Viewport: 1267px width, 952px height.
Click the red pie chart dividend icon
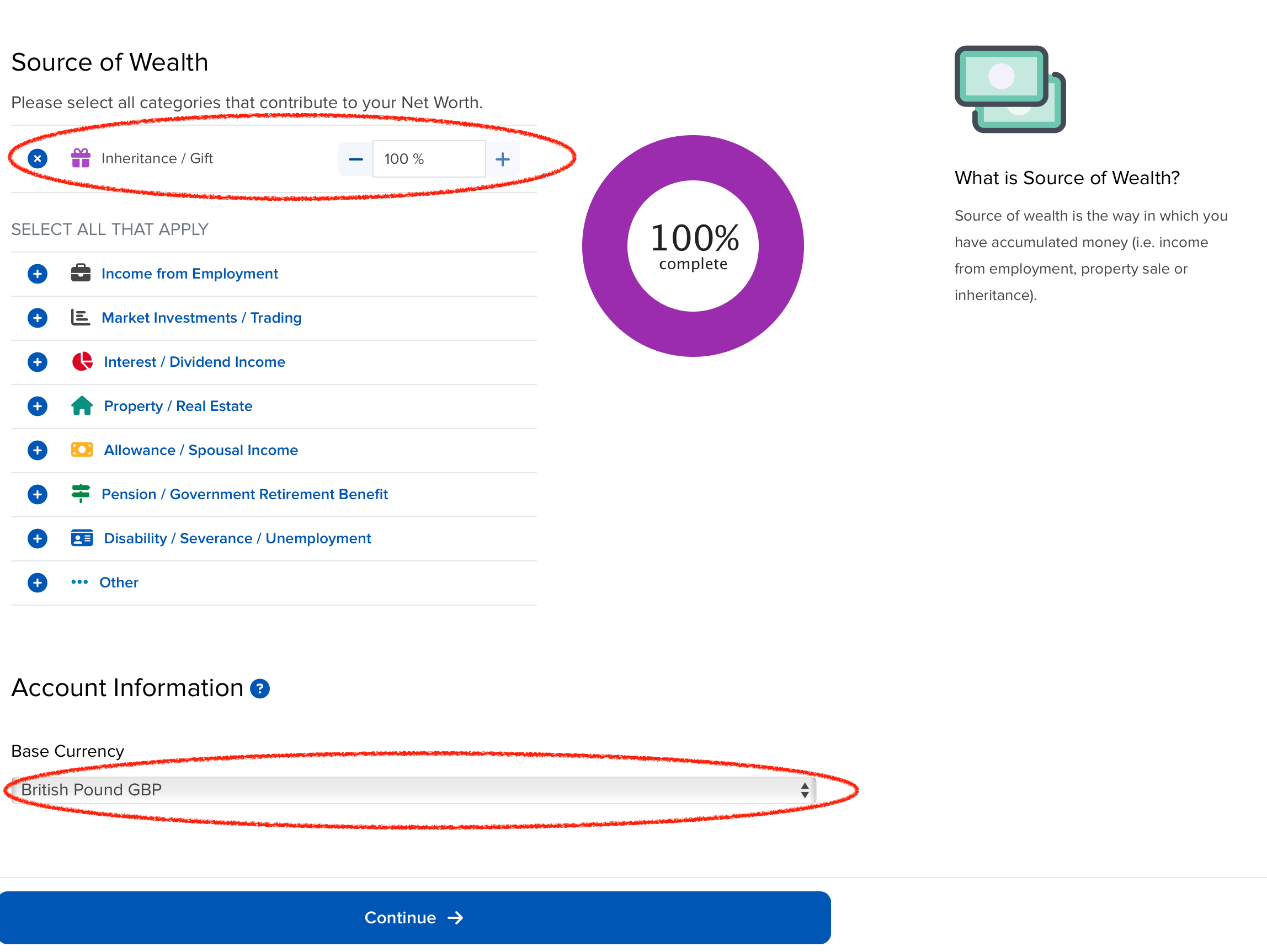pyautogui.click(x=82, y=362)
